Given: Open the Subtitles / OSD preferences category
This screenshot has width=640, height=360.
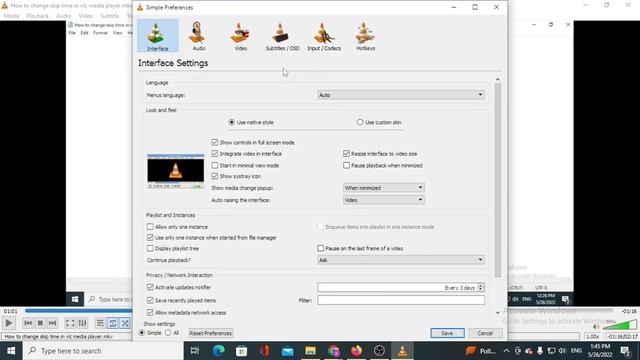Looking at the screenshot, I should [282, 36].
